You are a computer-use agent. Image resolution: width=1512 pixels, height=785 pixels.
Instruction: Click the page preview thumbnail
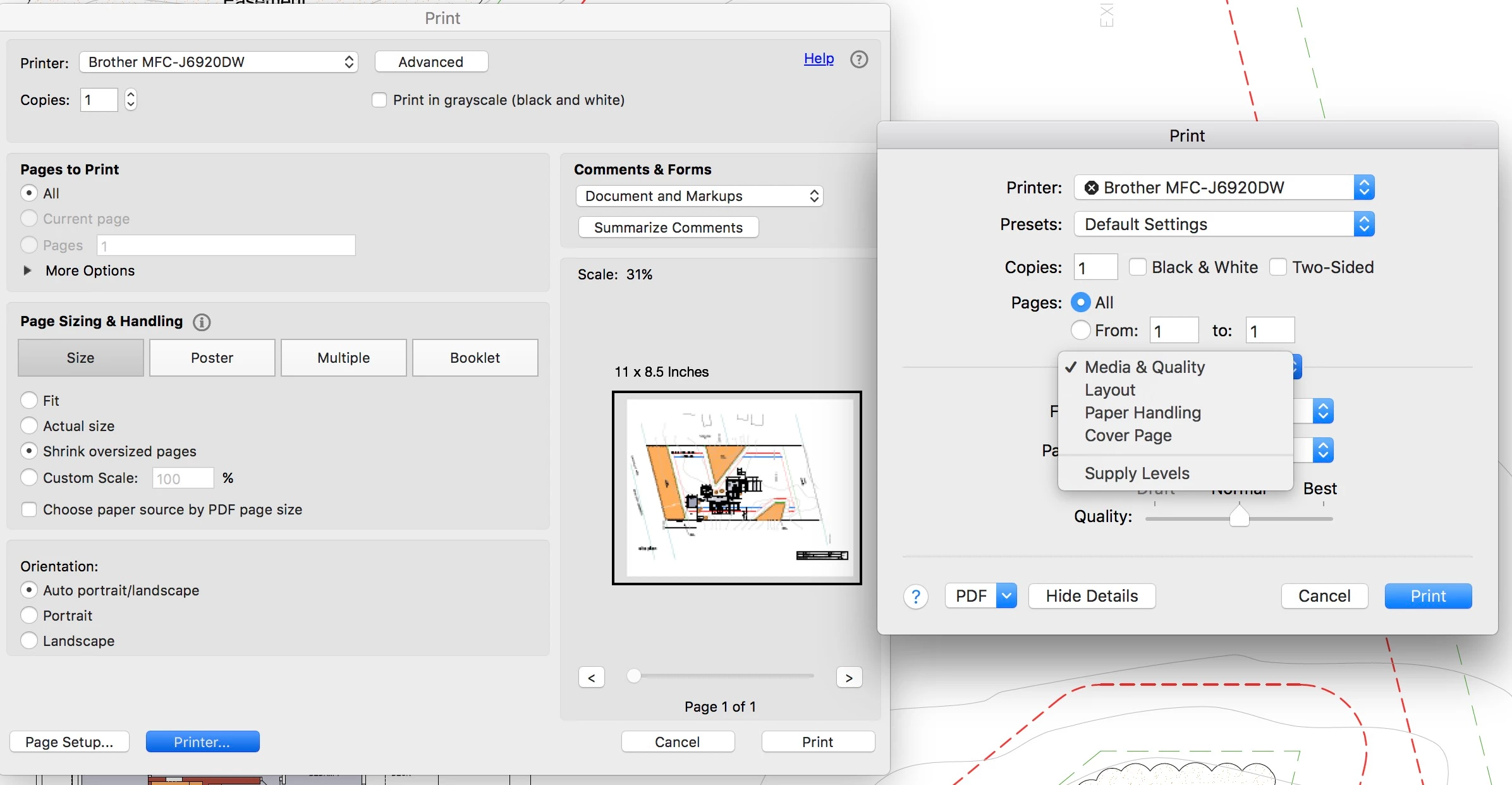pos(736,488)
